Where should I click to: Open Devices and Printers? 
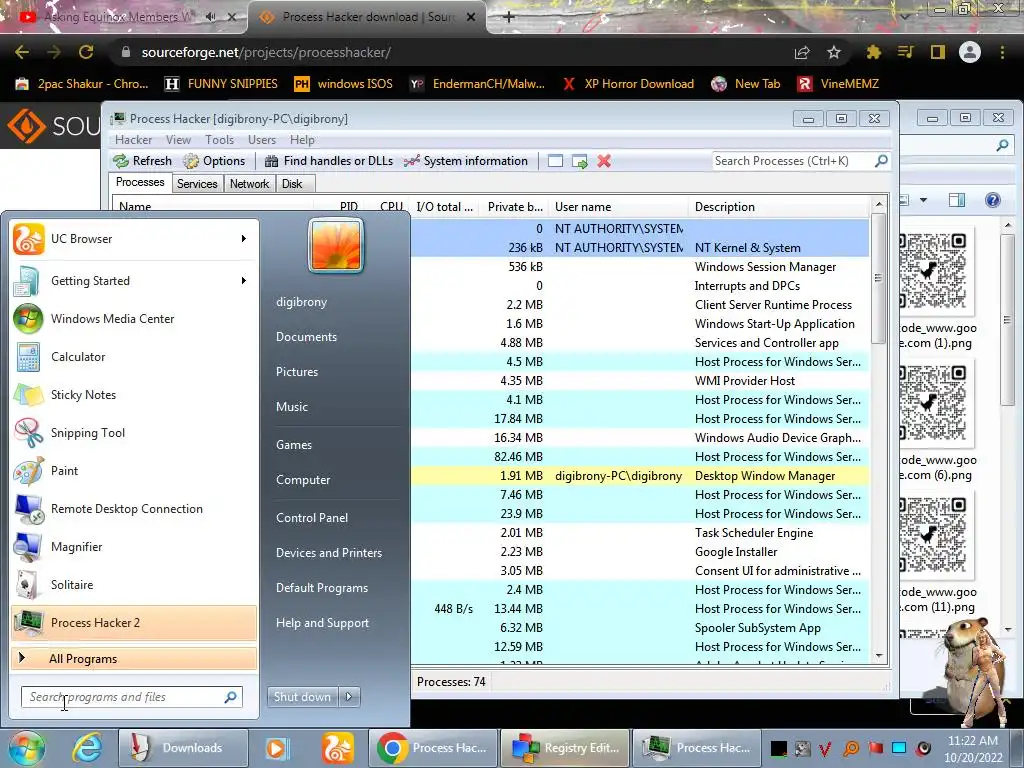click(328, 552)
